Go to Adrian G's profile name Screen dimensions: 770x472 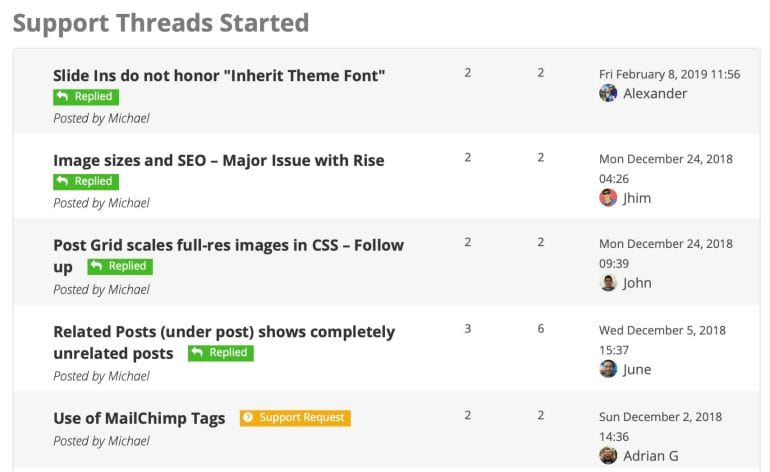click(x=651, y=456)
